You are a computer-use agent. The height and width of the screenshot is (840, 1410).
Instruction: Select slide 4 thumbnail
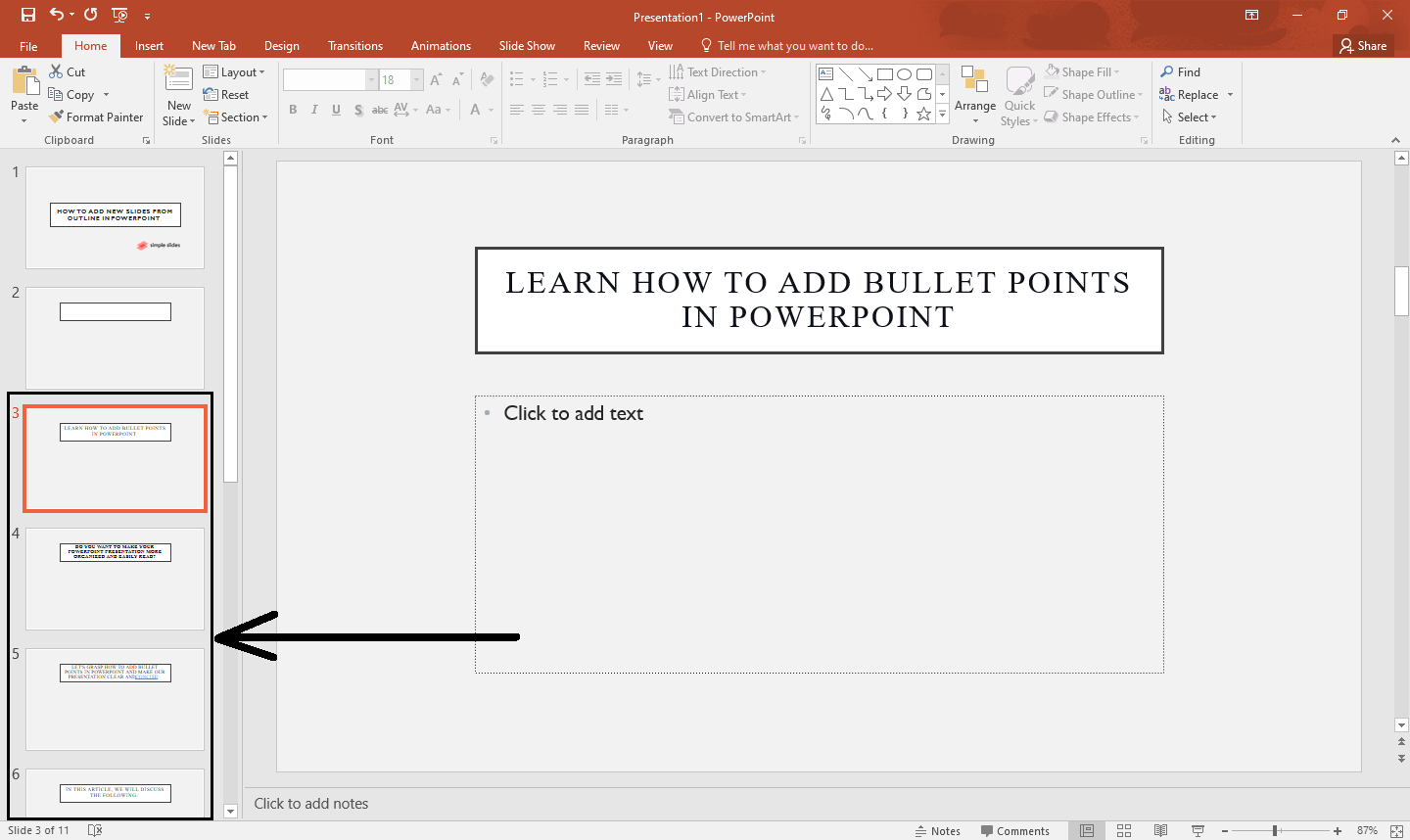[115, 579]
